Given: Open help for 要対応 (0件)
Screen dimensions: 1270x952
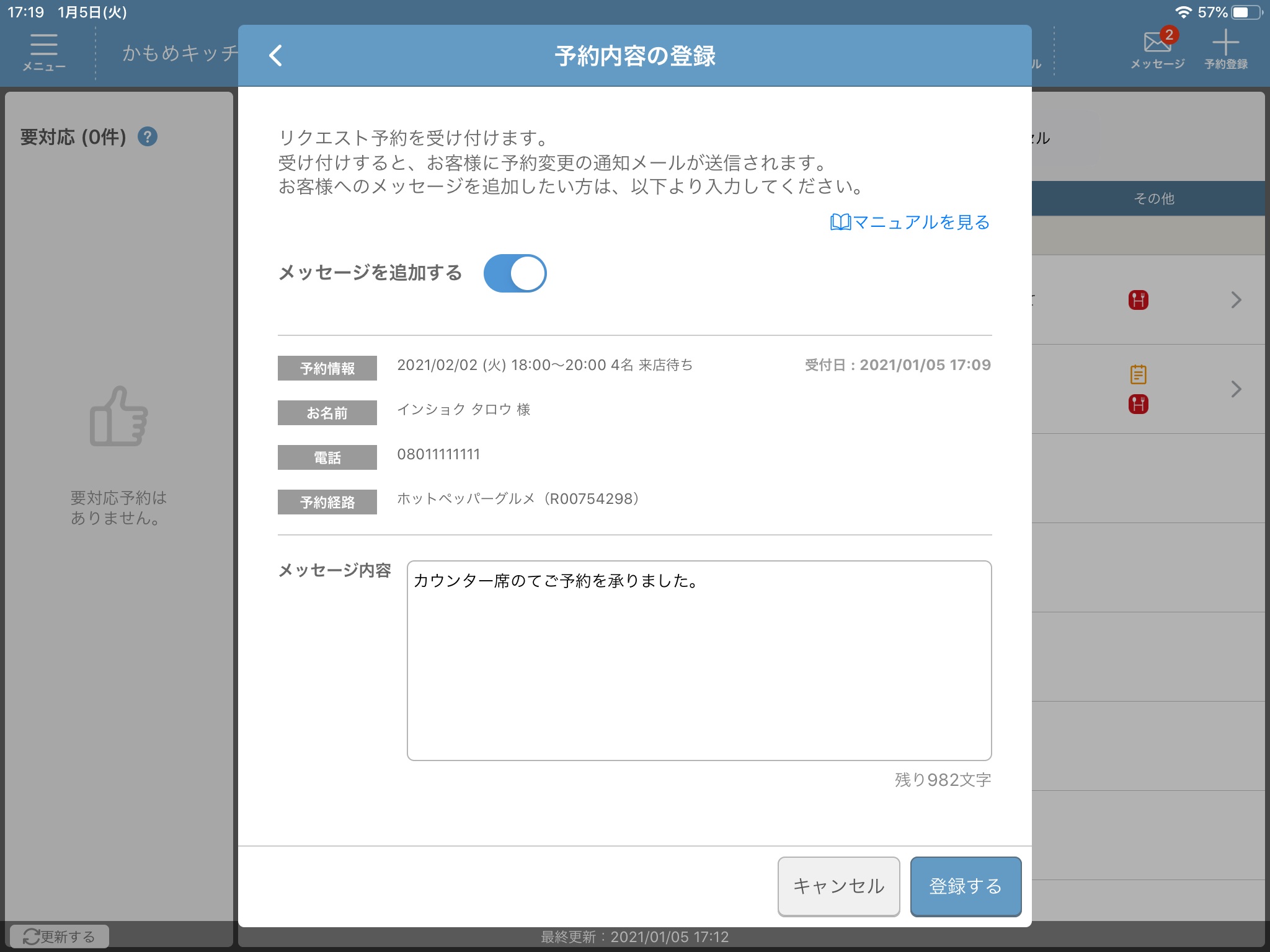Looking at the screenshot, I should pos(148,136).
